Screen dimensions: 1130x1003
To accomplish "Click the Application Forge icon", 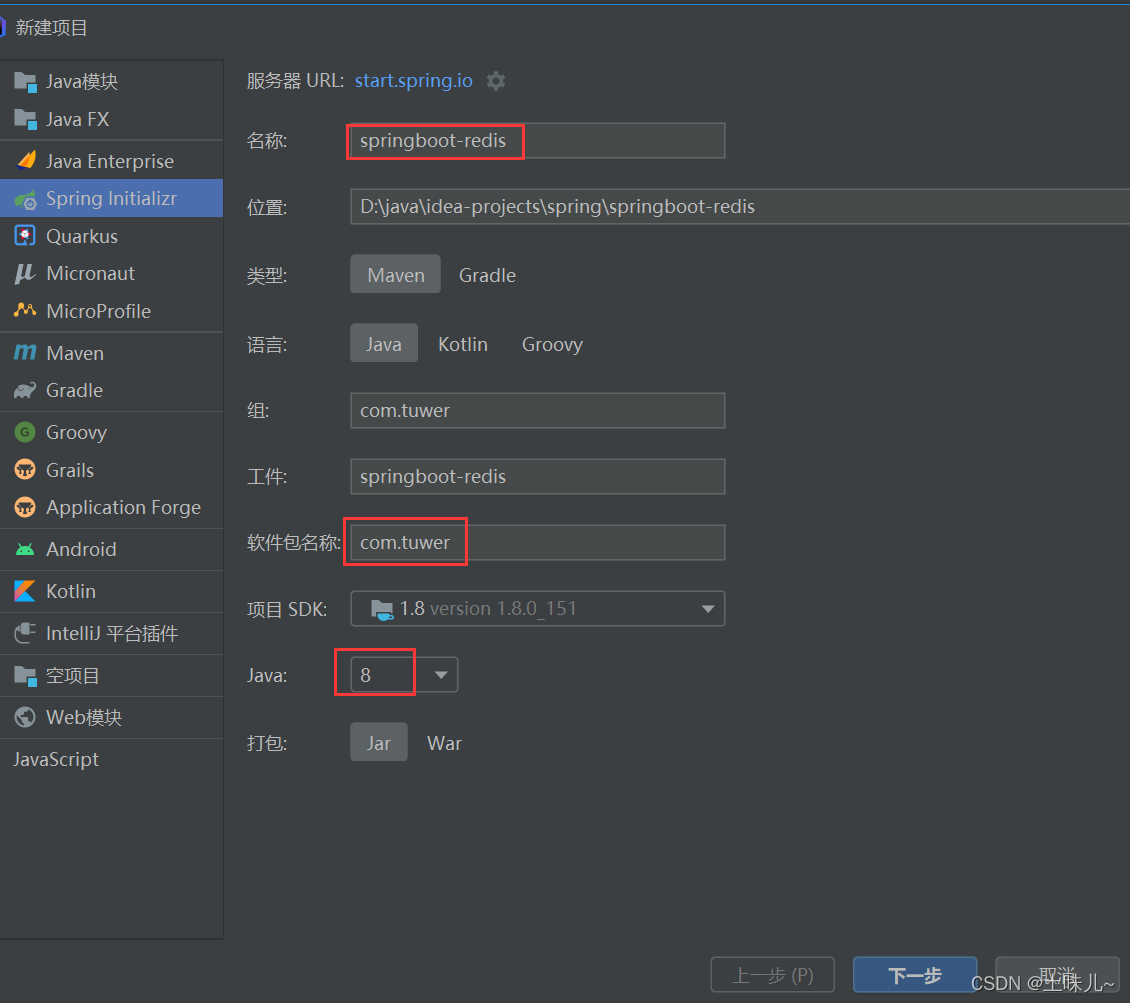I will coord(25,507).
